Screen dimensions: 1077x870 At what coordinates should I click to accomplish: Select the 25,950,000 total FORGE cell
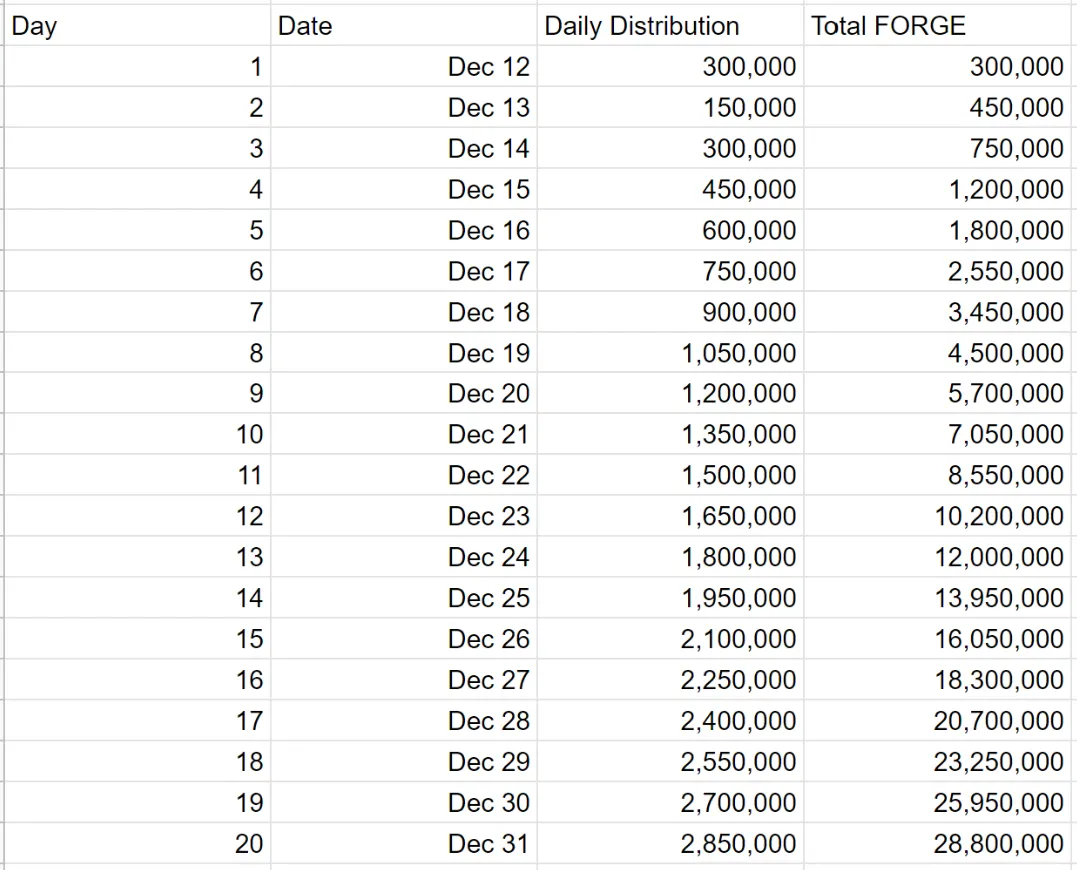tap(938, 802)
